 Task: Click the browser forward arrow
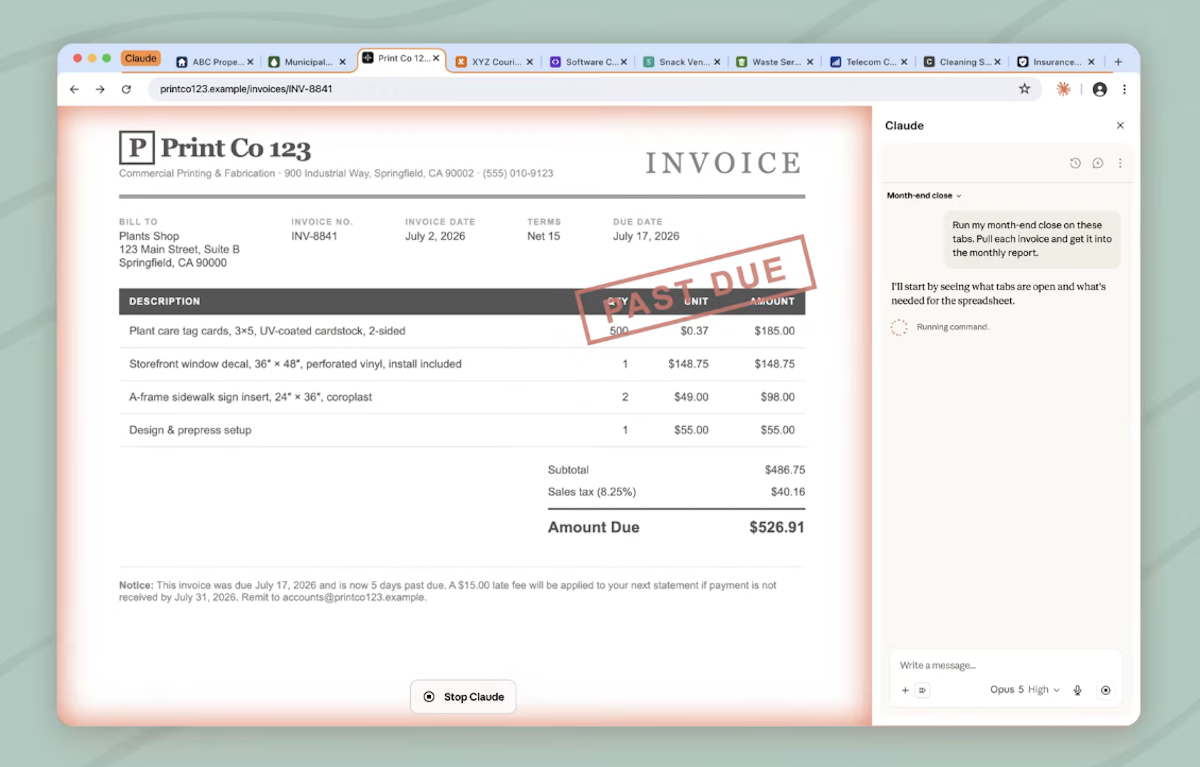pyautogui.click(x=100, y=89)
